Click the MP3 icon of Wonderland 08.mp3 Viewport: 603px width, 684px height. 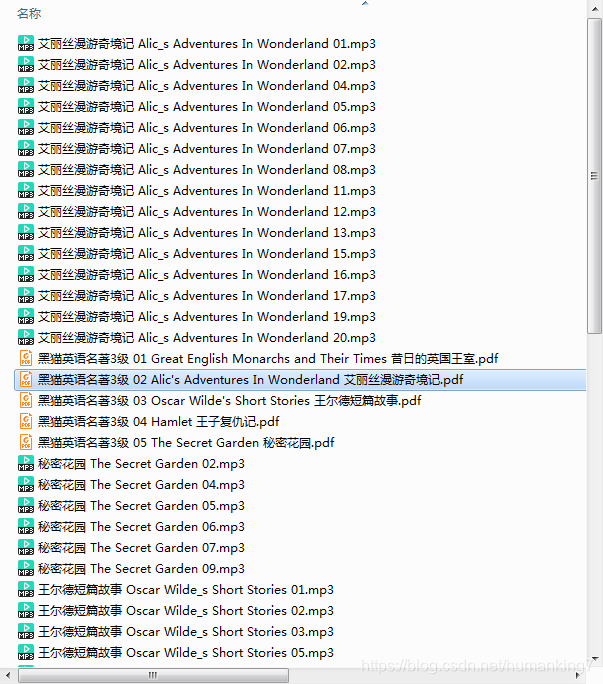(x=26, y=170)
